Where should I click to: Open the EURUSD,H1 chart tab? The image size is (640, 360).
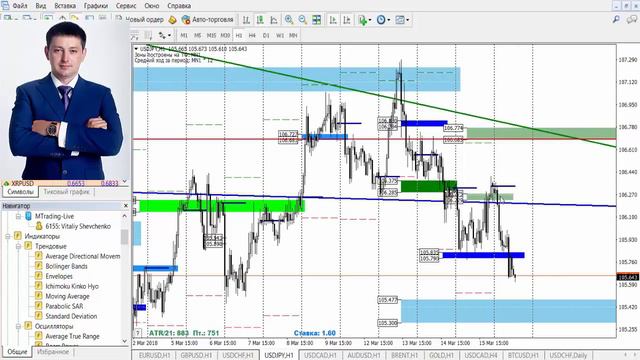154,355
